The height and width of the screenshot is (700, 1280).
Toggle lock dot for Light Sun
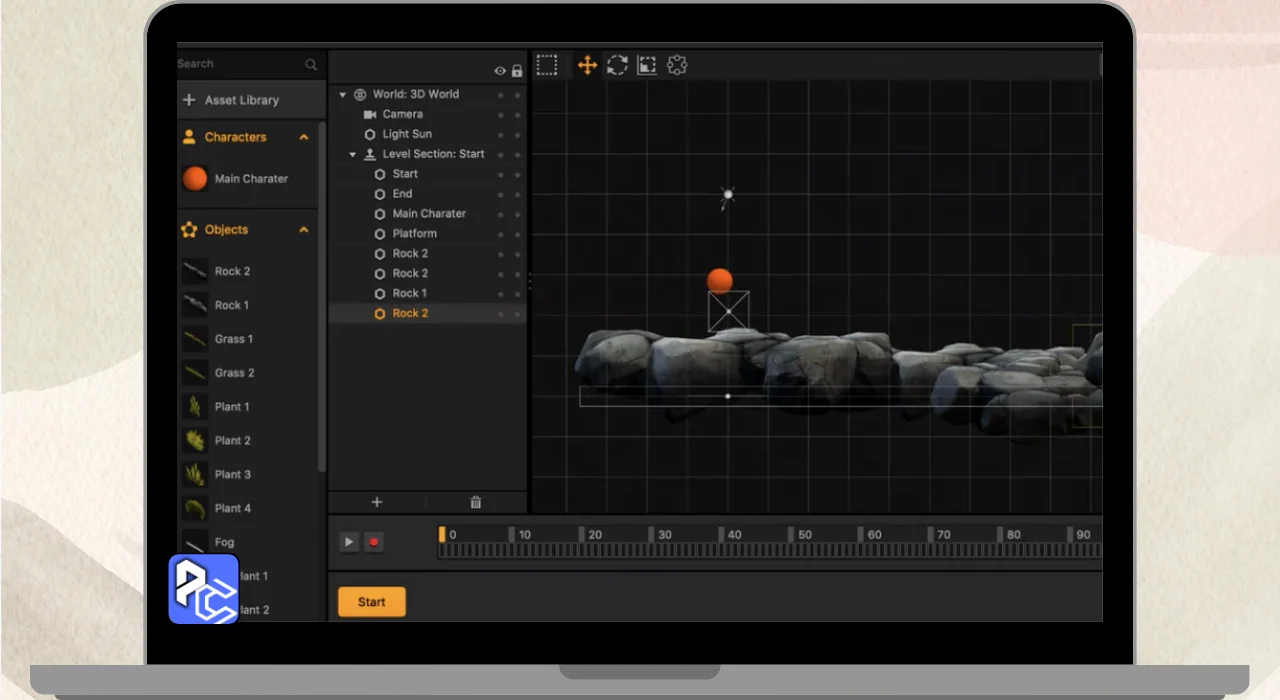click(x=517, y=135)
